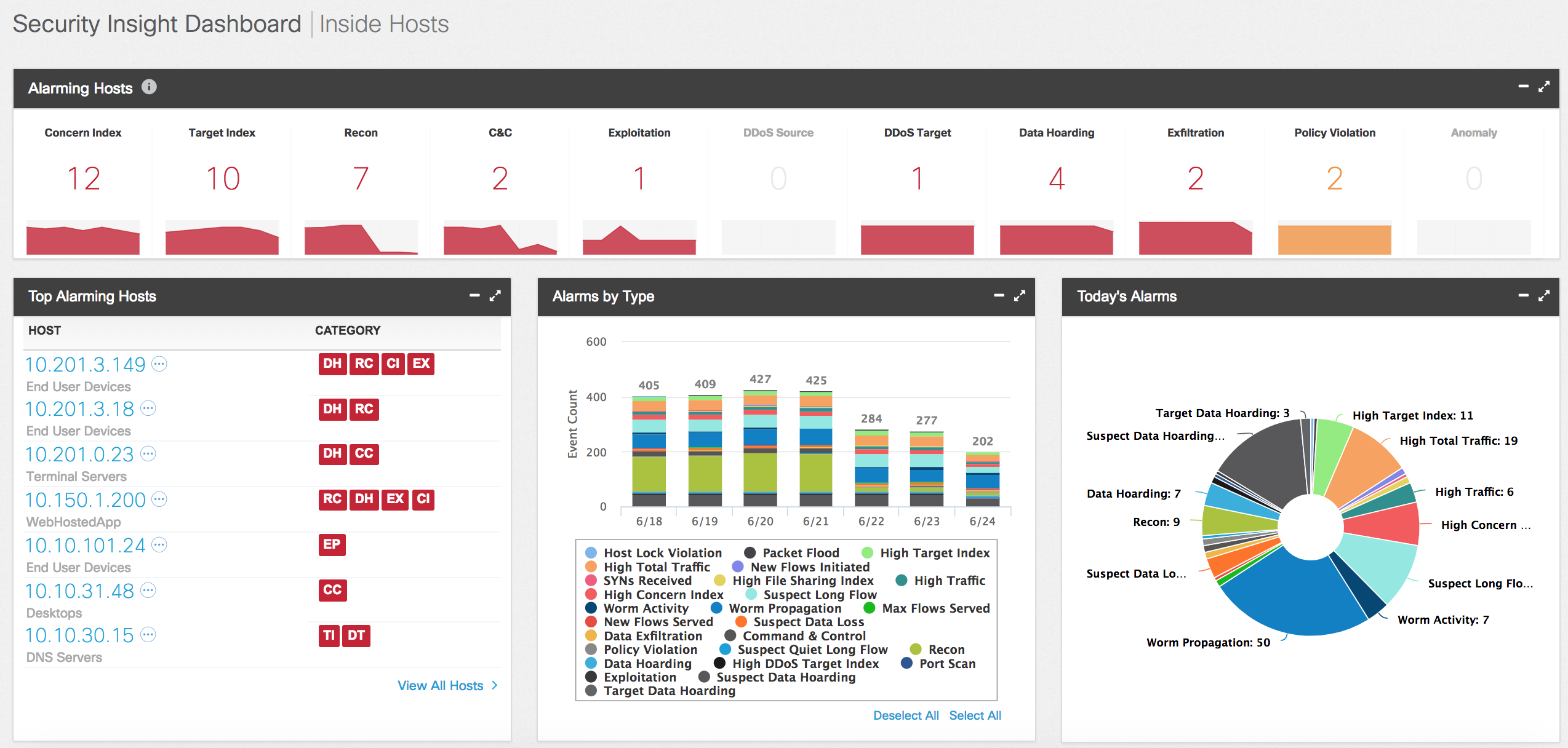Expand the Alarming Hosts panel to fullscreen
This screenshot has width=1568, height=748.
tap(1543, 87)
